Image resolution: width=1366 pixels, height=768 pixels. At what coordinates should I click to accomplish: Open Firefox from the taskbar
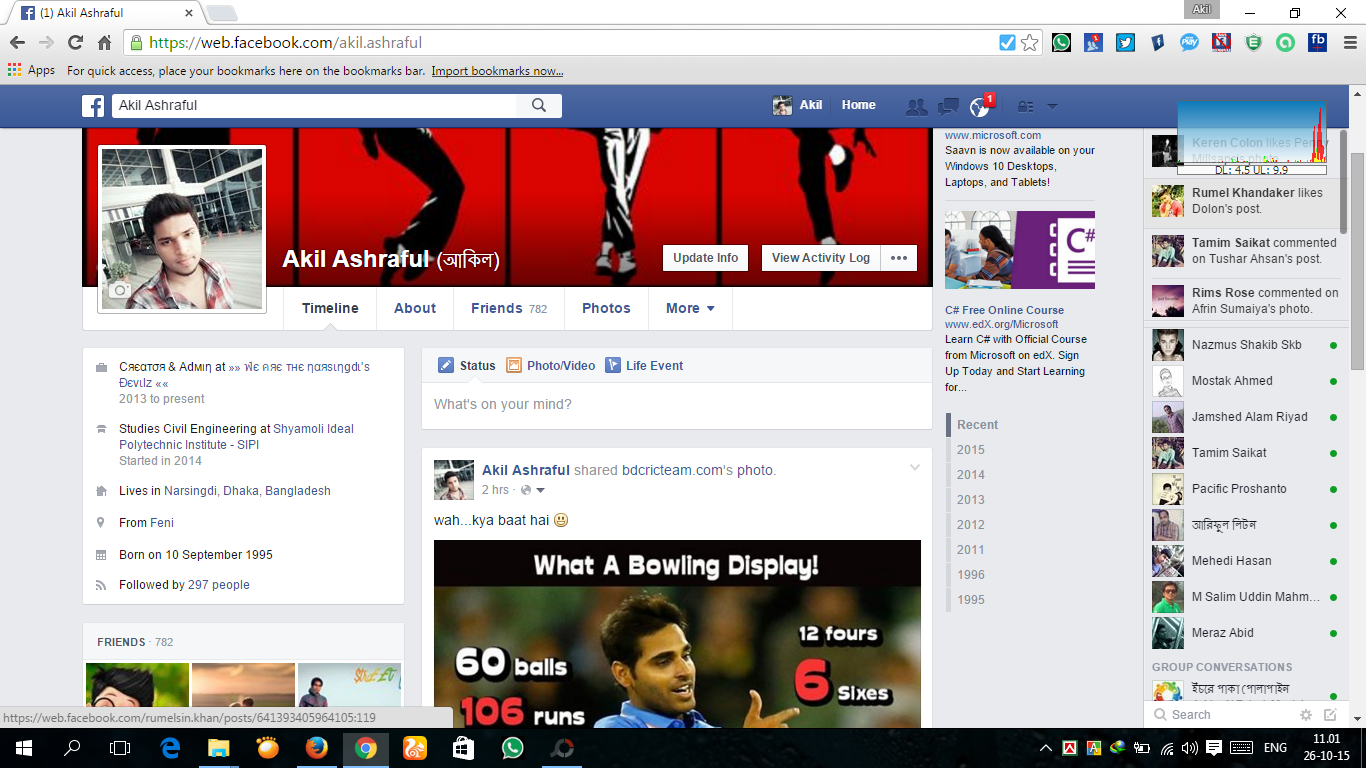tap(317, 748)
